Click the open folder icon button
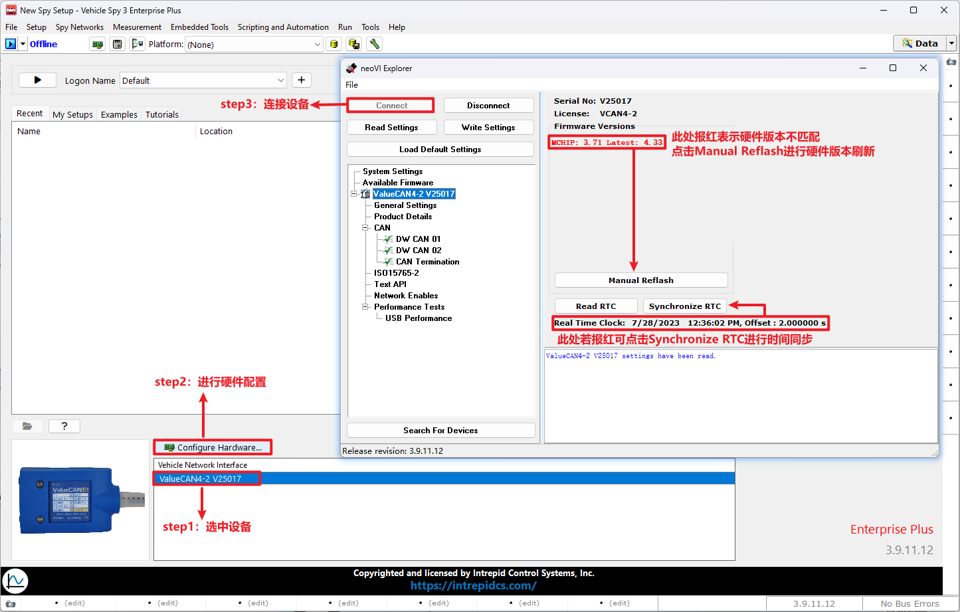The image size is (960, 612). [x=28, y=426]
